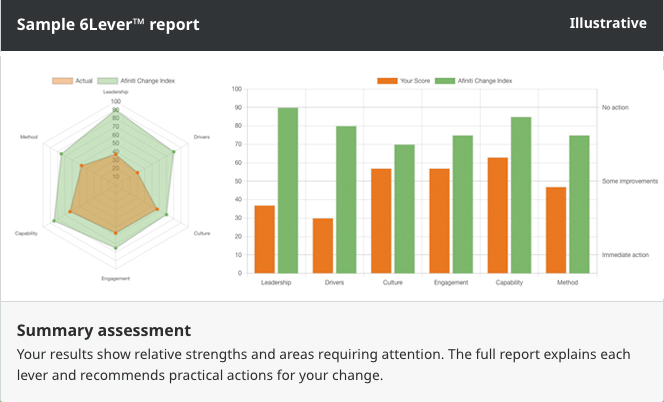The image size is (664, 402).
Task: Click the orange Capability bar in bar chart
Action: click(x=498, y=216)
